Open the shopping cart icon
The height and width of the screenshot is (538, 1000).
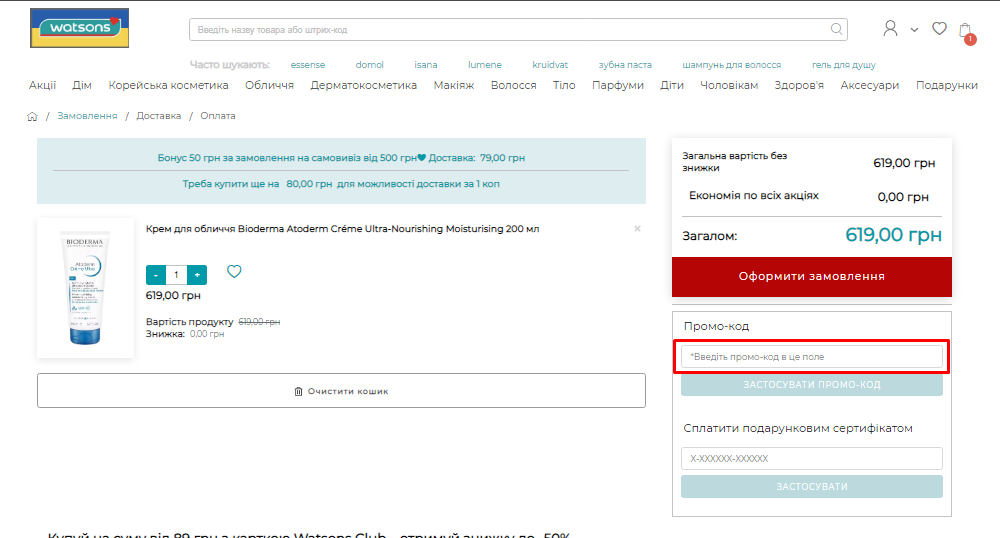(x=966, y=31)
